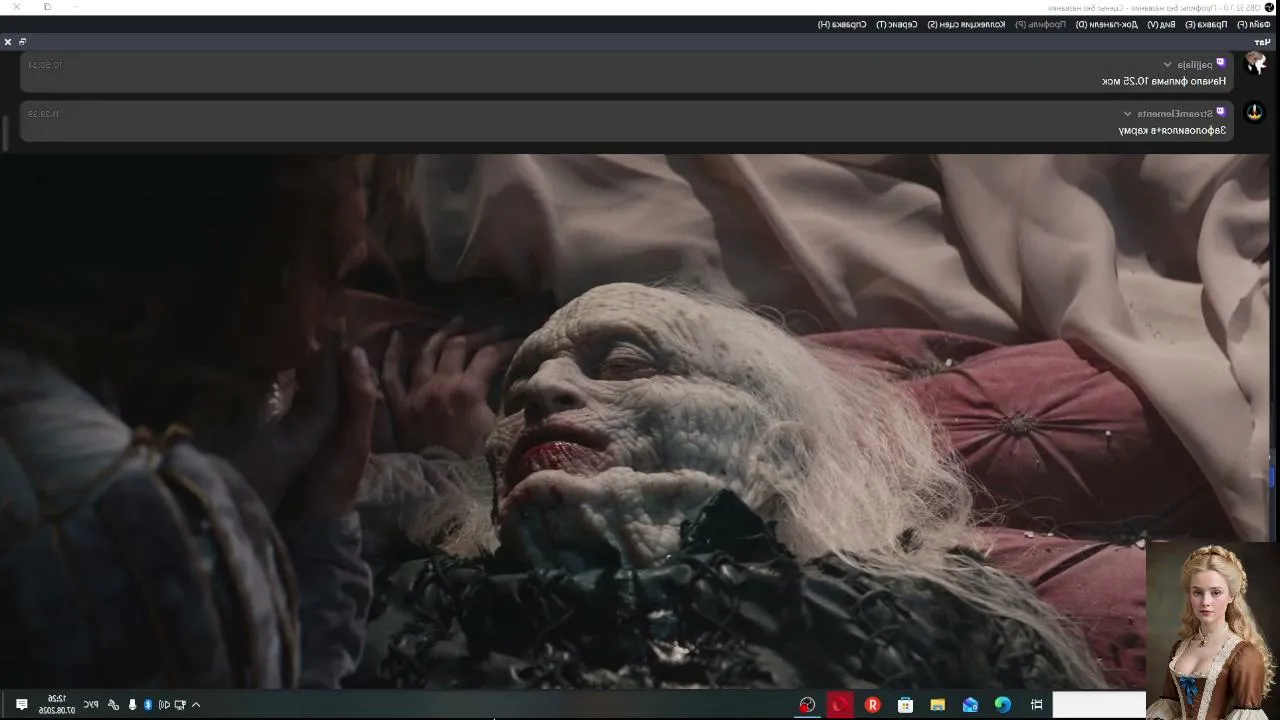Open File Explorer from the taskbar

point(938,705)
